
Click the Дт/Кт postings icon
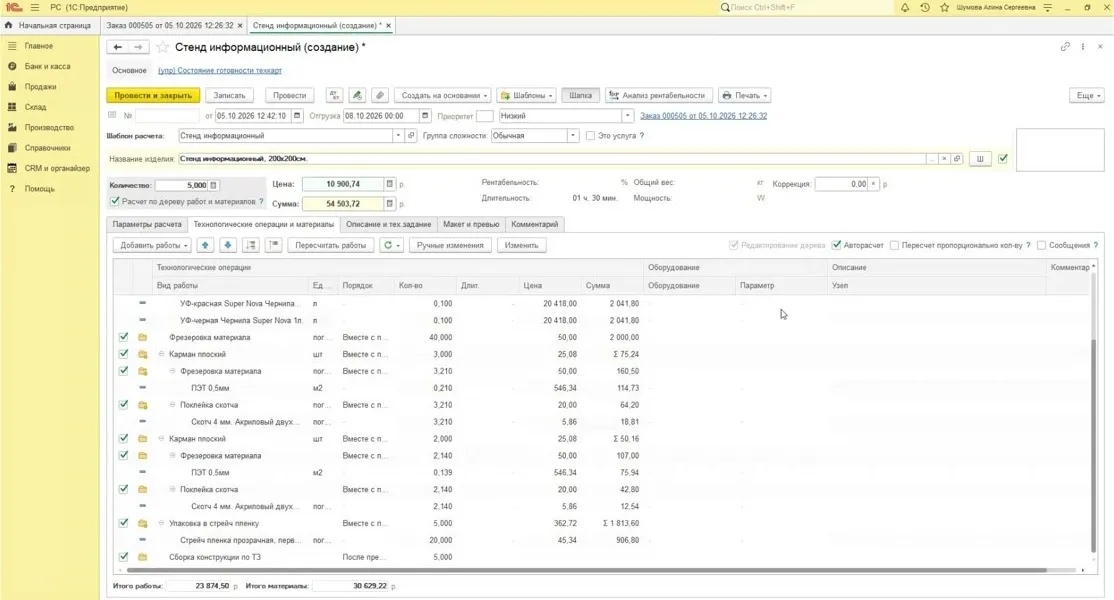(x=334, y=95)
